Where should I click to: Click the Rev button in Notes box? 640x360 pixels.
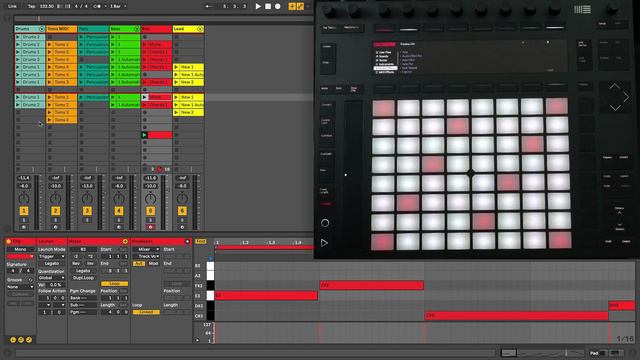(76, 264)
